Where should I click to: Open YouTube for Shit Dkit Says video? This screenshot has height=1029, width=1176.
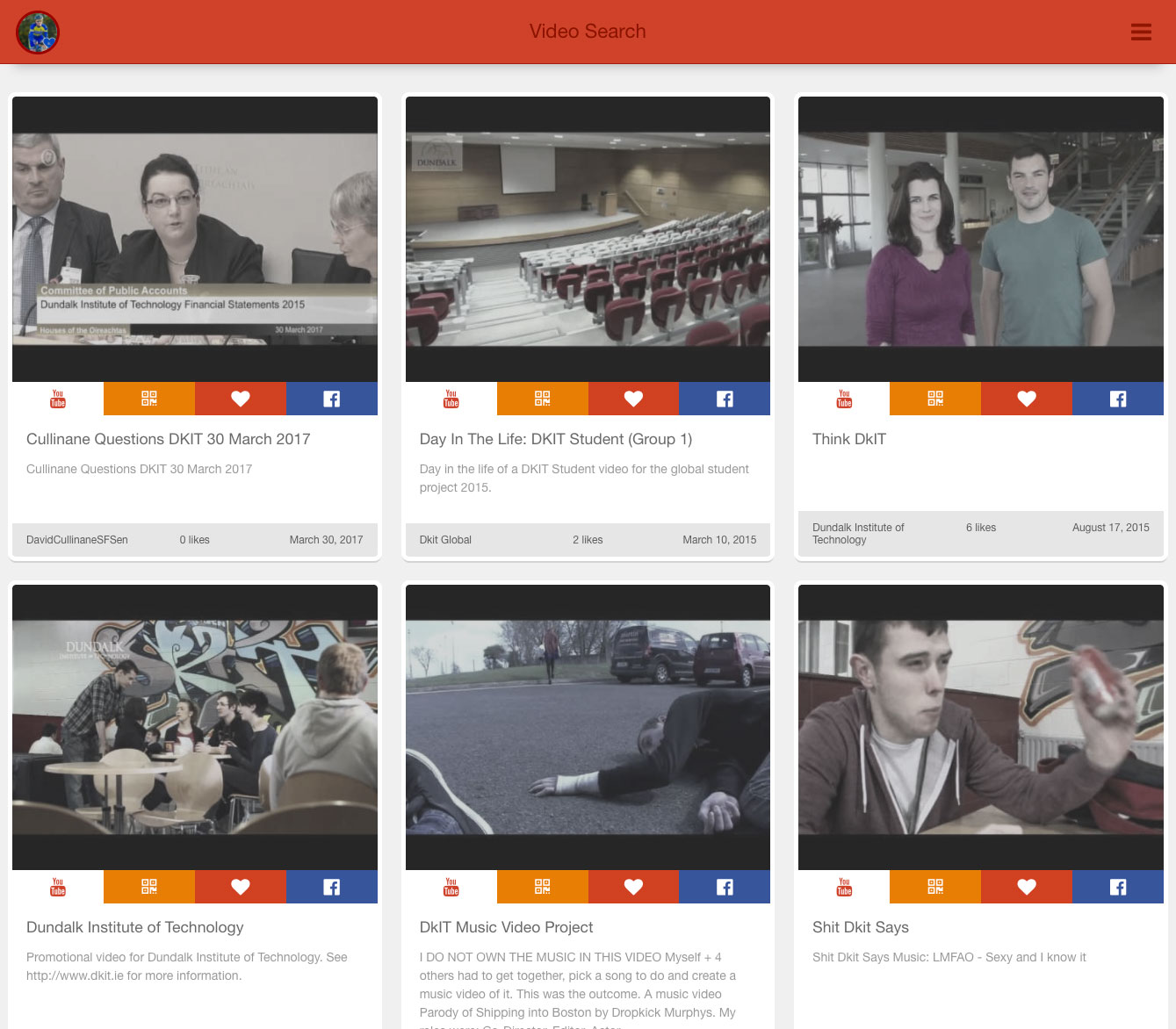coord(844,887)
